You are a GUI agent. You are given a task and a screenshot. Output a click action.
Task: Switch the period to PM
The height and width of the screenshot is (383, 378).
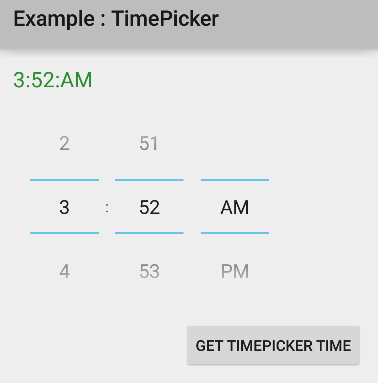pyautogui.click(x=235, y=271)
